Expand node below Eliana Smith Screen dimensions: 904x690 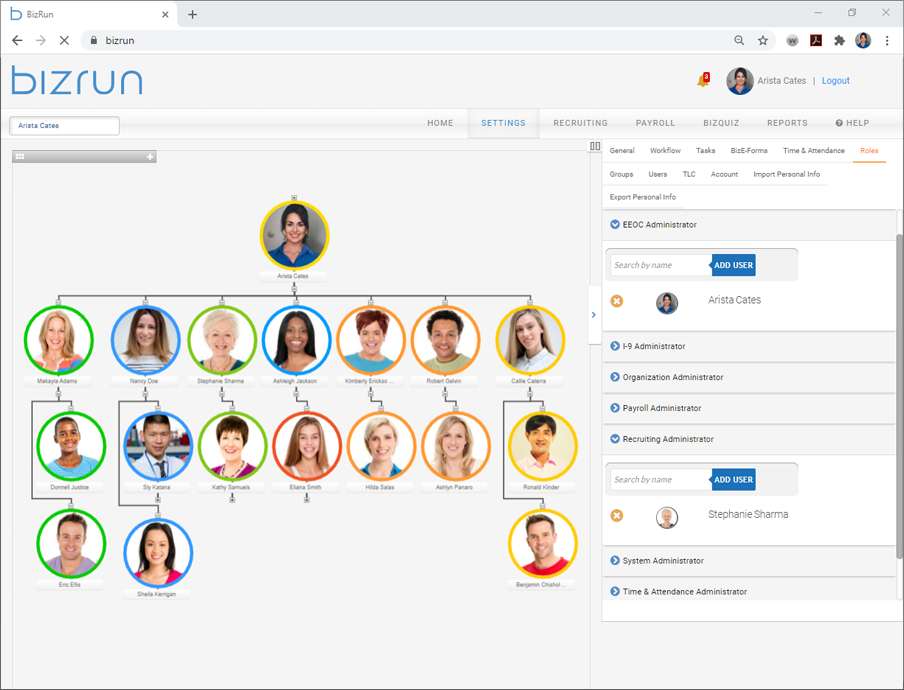point(307,499)
